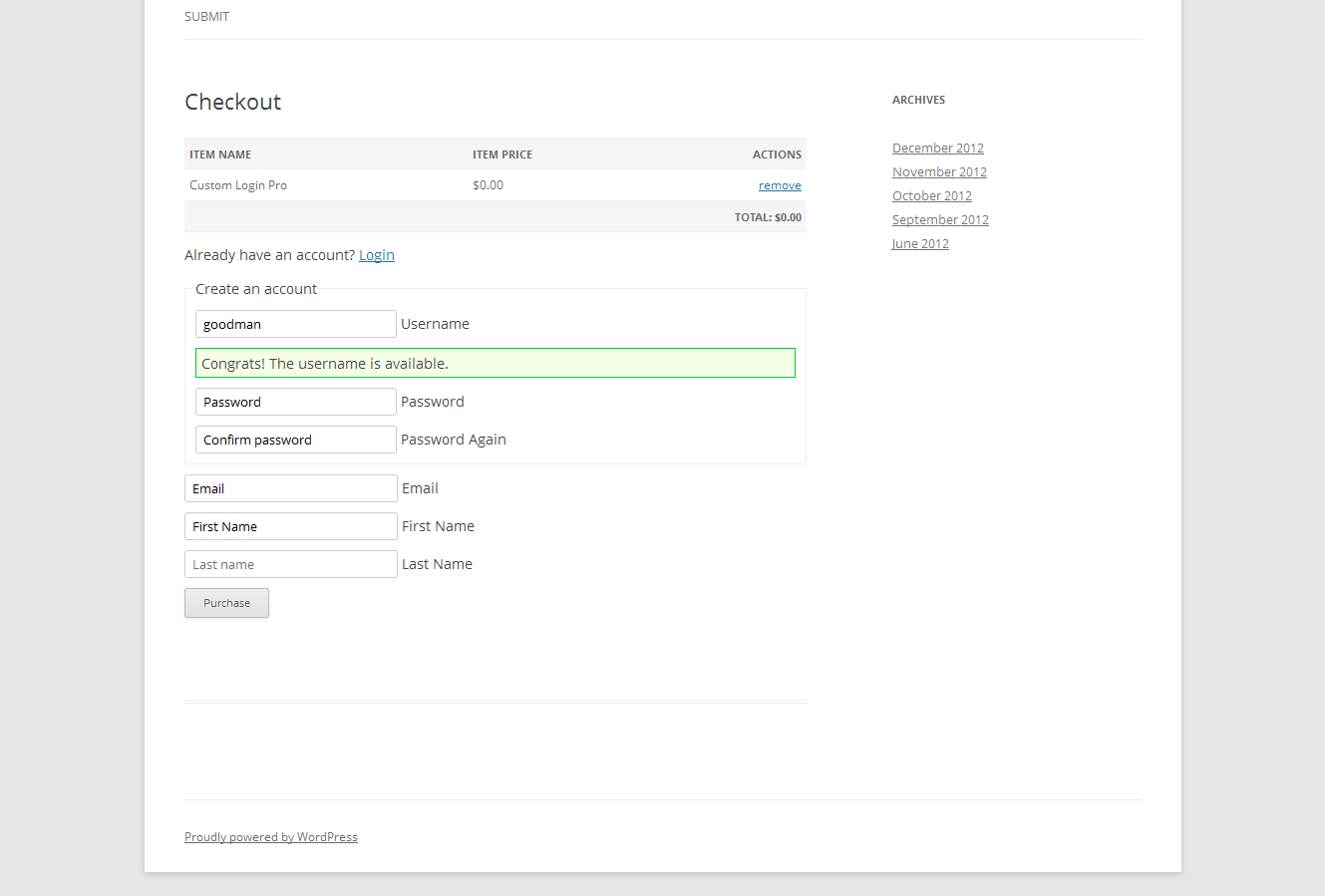Click the Proudly powered by WordPress link
The image size is (1325, 896).
pos(270,837)
